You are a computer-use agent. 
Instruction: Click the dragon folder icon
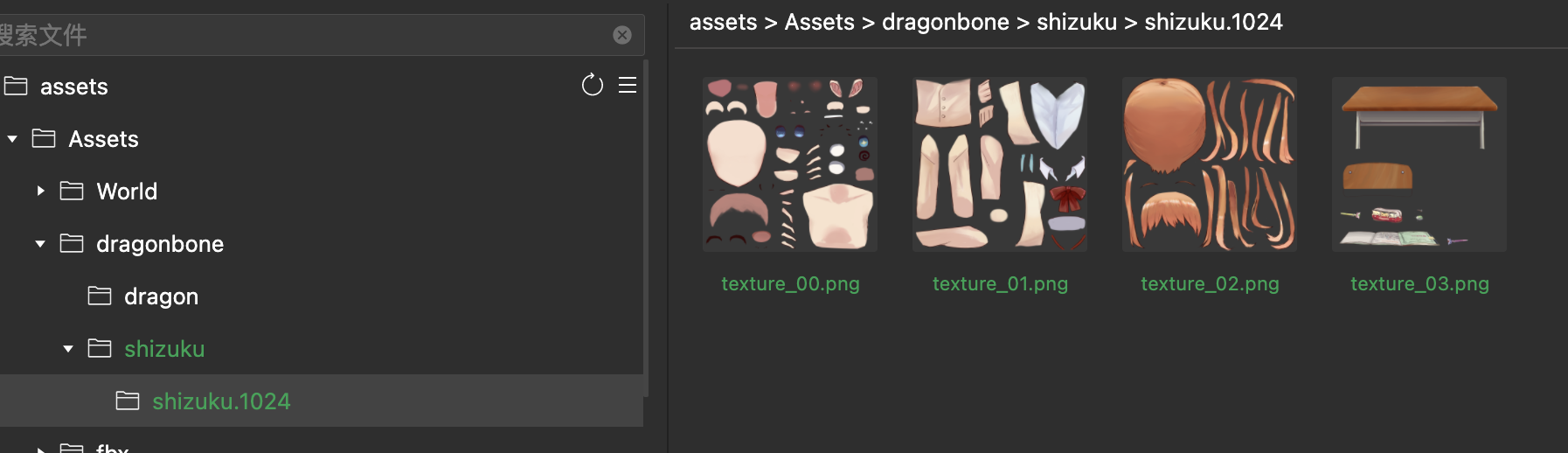tap(100, 296)
